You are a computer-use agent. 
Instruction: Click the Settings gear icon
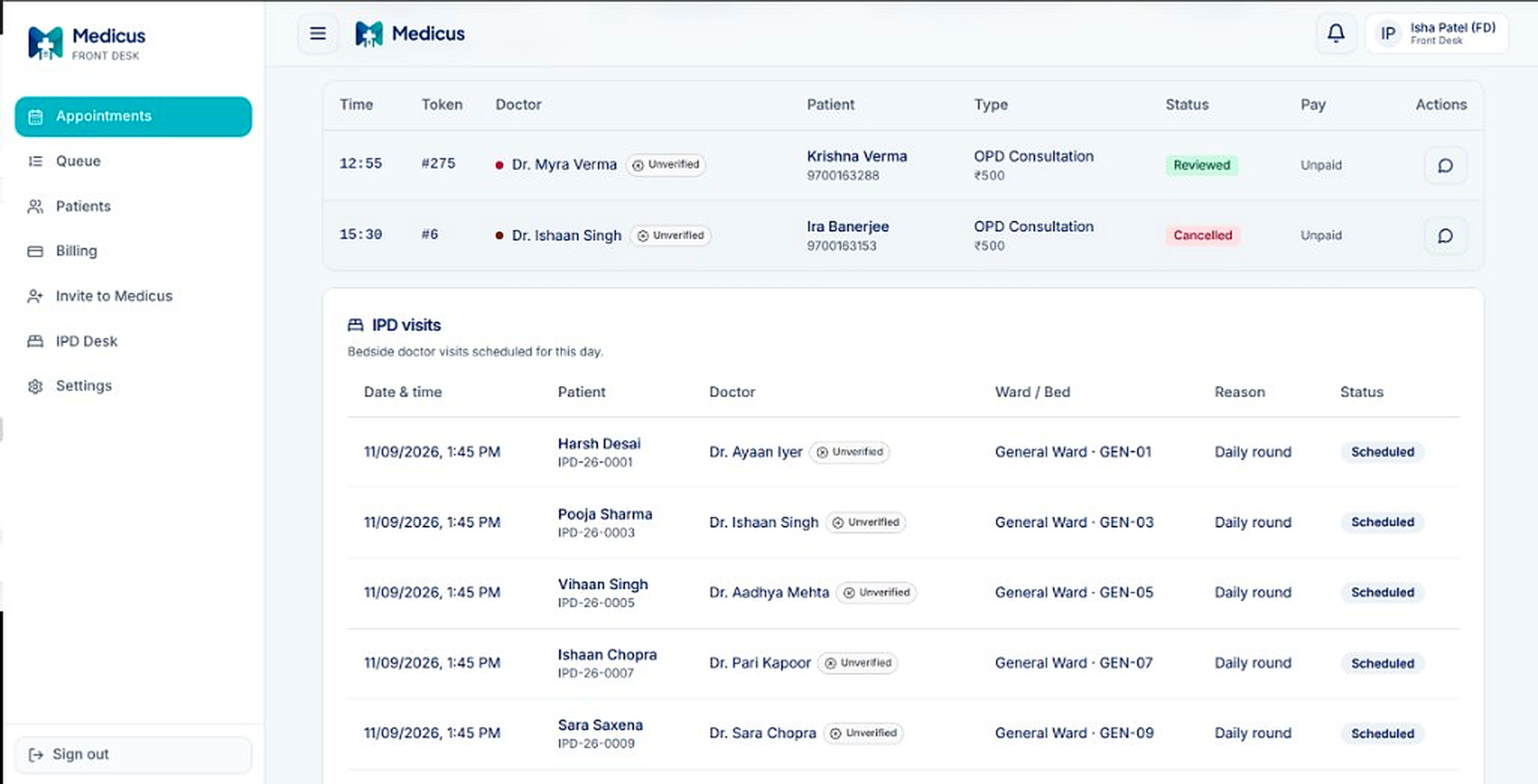click(35, 386)
